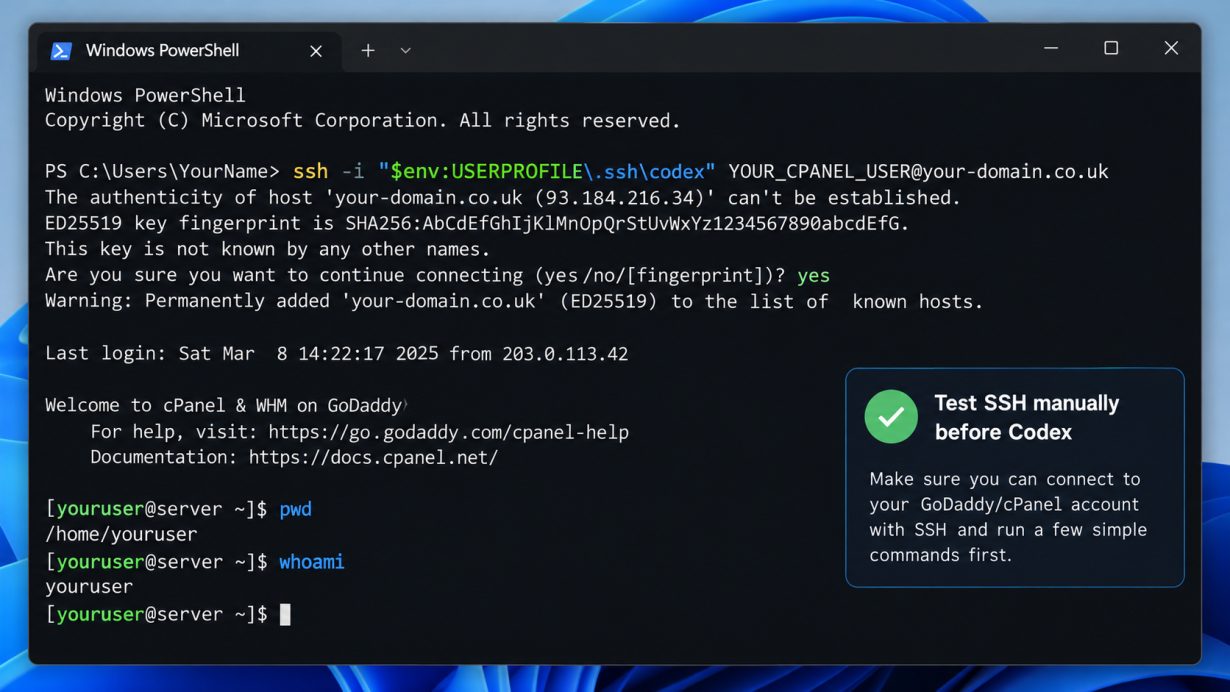The image size is (1230, 692).
Task: Click 'Welcome to cPanel & WHM on GoDaddy'
Action: click(x=223, y=405)
